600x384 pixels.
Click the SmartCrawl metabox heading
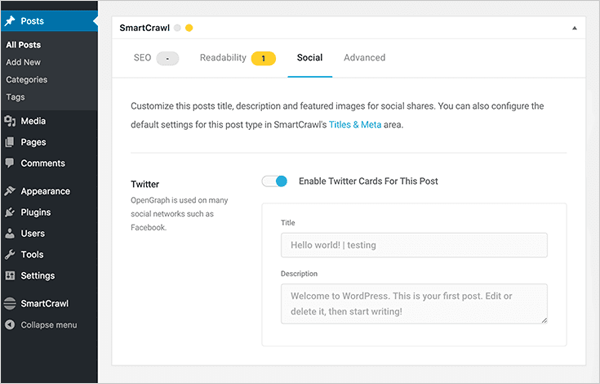coord(144,28)
